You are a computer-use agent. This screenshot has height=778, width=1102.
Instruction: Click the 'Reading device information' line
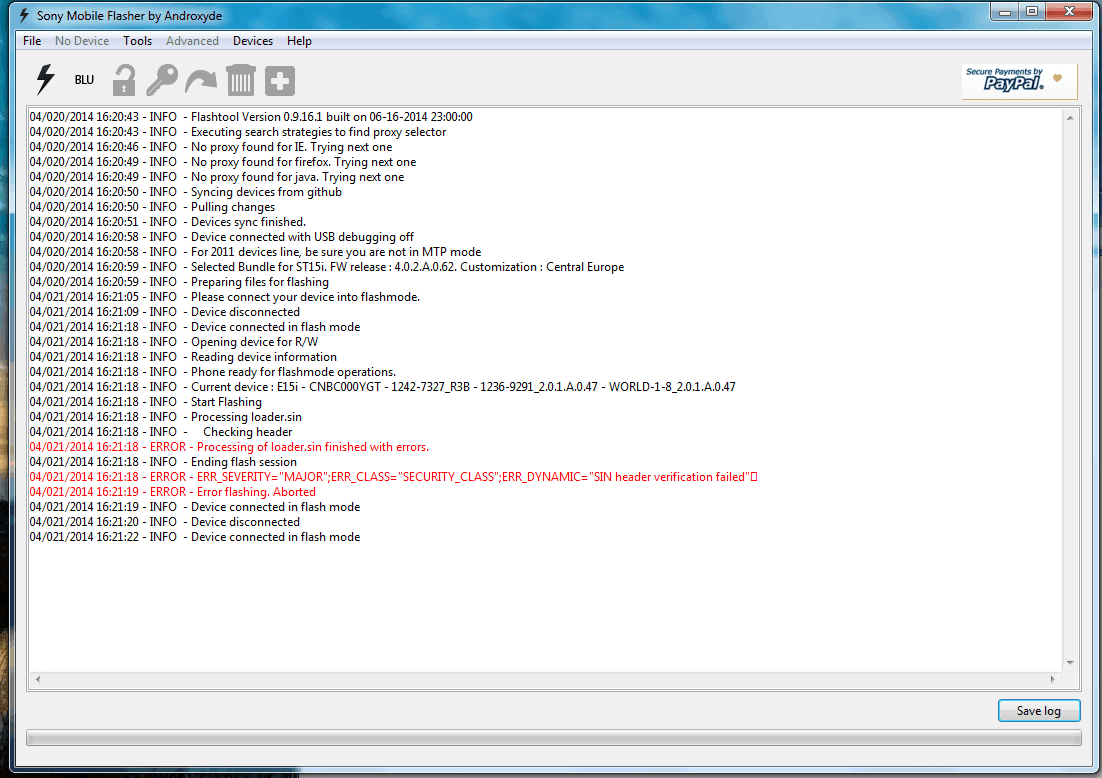(x=183, y=356)
